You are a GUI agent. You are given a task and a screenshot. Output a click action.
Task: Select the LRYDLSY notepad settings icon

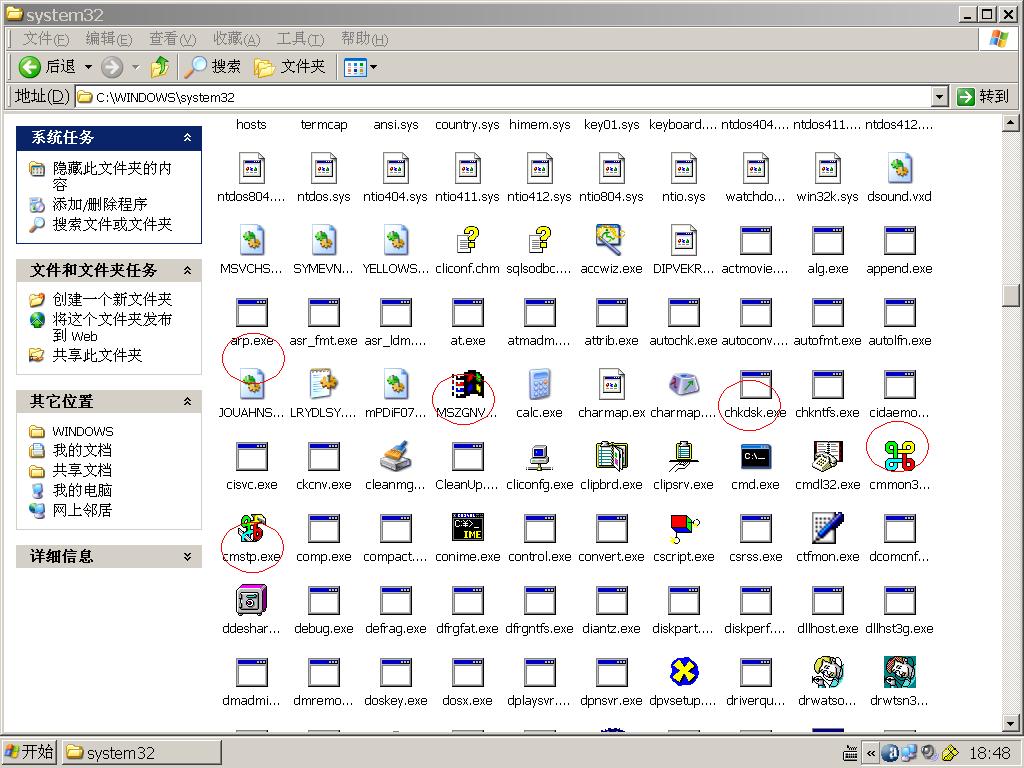[324, 385]
